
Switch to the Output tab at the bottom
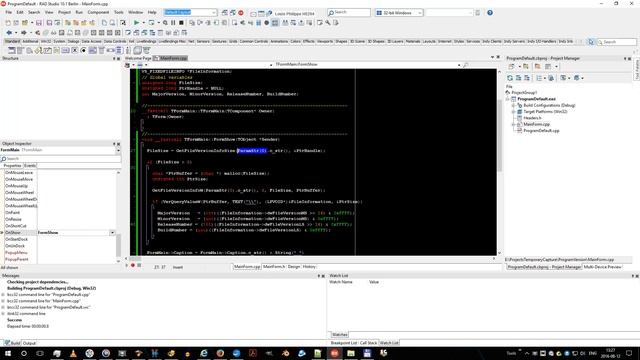tap(29, 343)
